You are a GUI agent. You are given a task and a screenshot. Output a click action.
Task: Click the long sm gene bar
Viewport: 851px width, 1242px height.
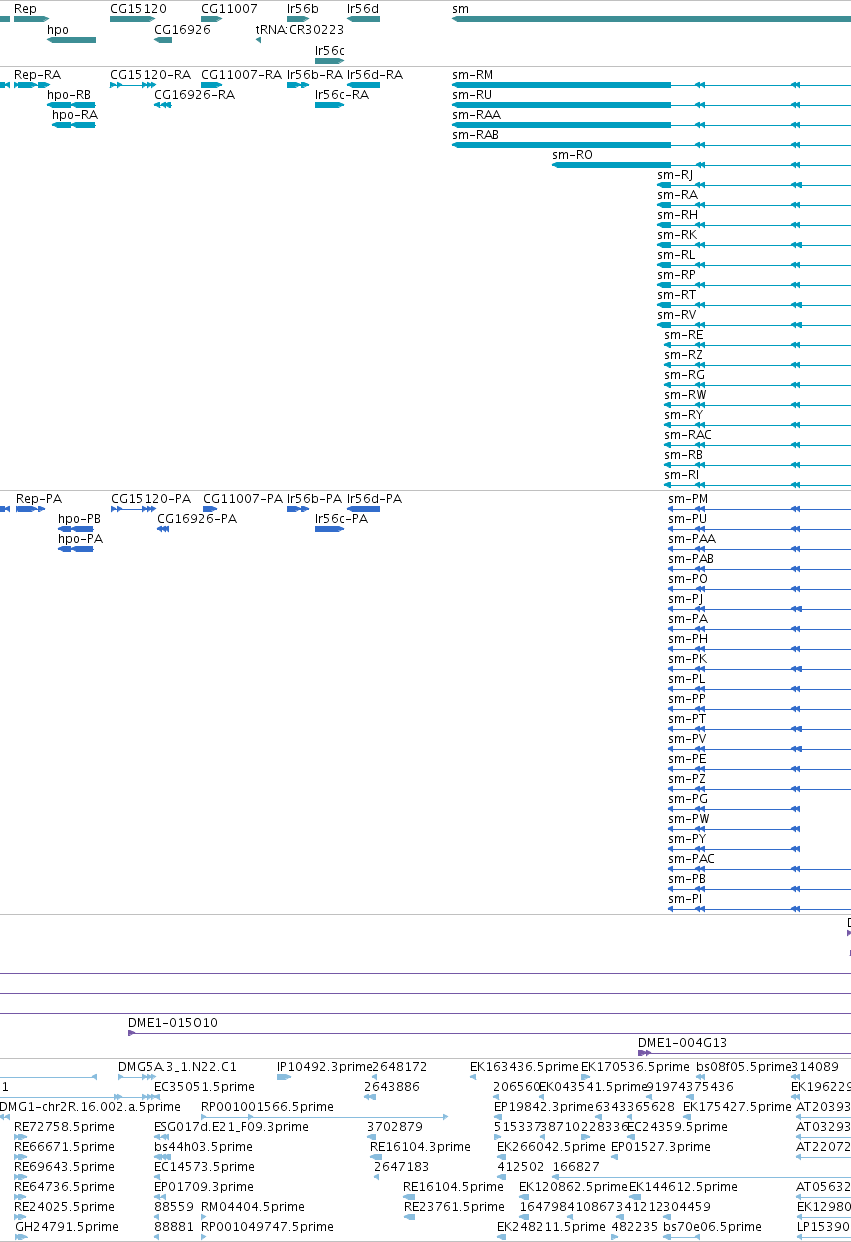point(651,19)
